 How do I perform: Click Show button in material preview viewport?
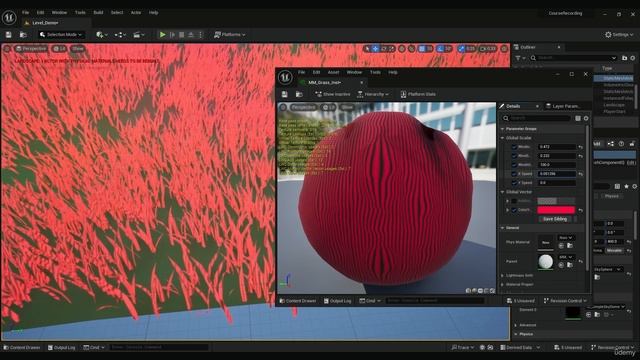(347, 107)
